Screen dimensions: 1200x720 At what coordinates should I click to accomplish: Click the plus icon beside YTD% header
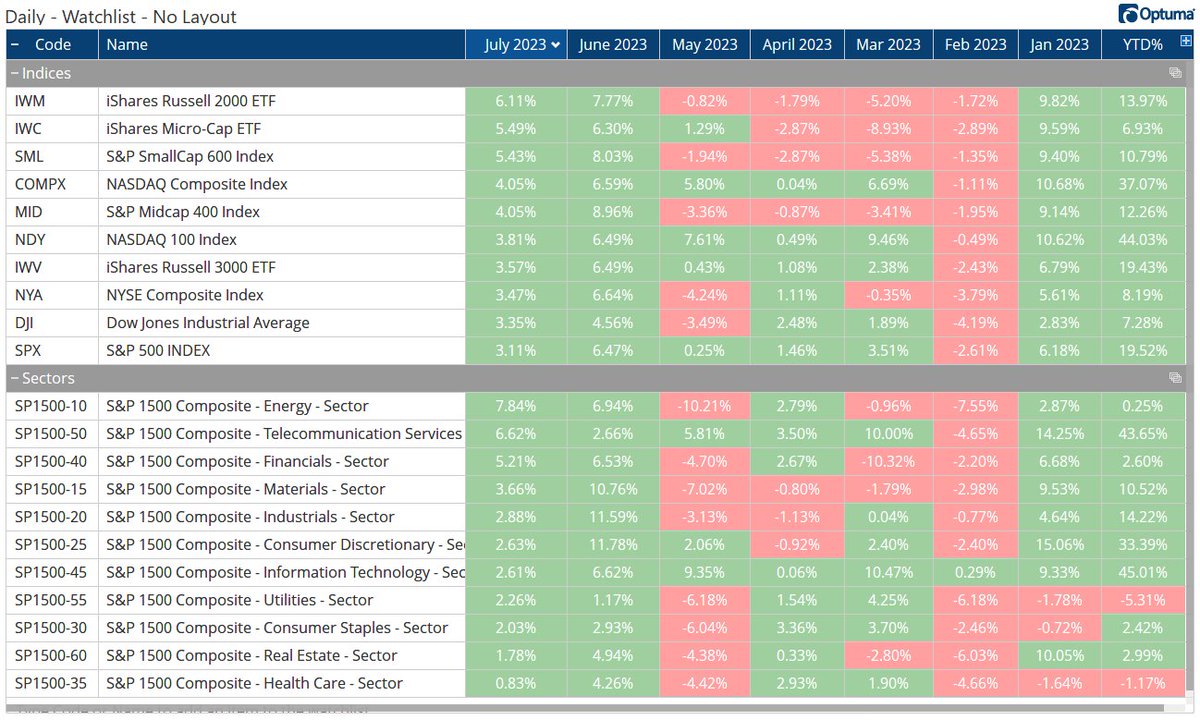(1184, 44)
